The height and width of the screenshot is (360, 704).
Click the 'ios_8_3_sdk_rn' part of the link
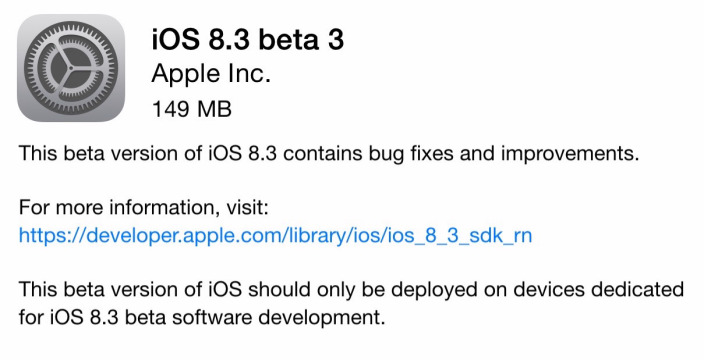pyautogui.click(x=459, y=236)
